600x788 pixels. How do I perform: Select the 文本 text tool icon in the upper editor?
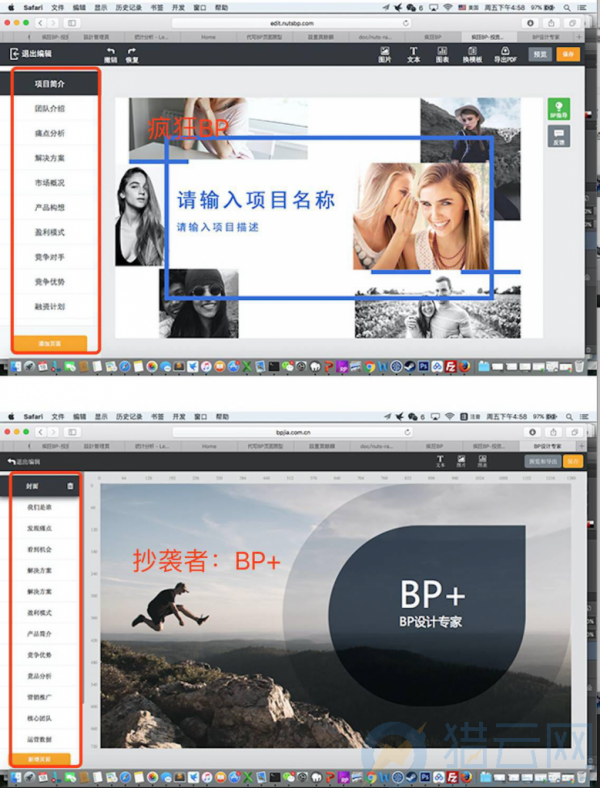point(414,51)
